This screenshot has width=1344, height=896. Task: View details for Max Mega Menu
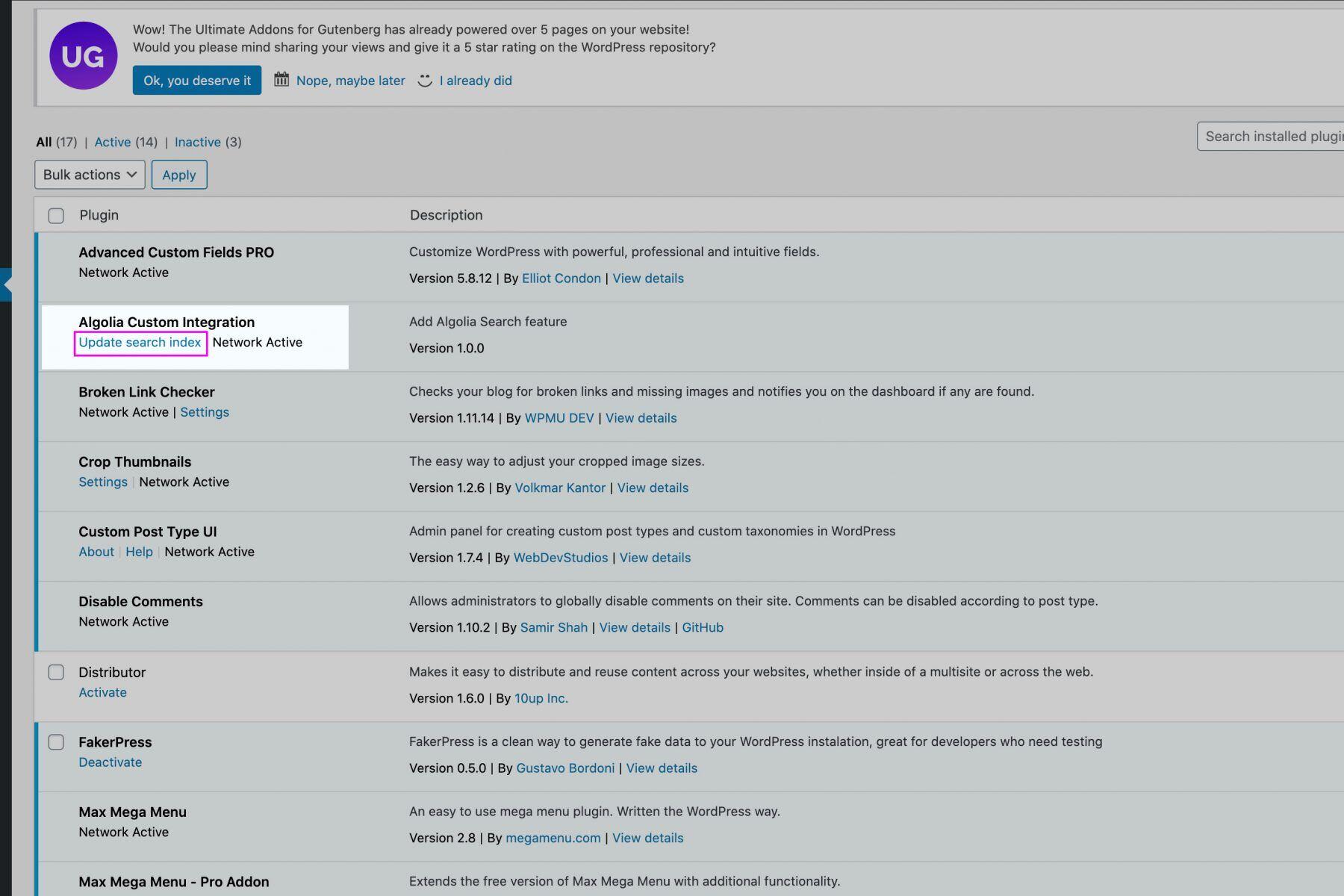coord(647,839)
